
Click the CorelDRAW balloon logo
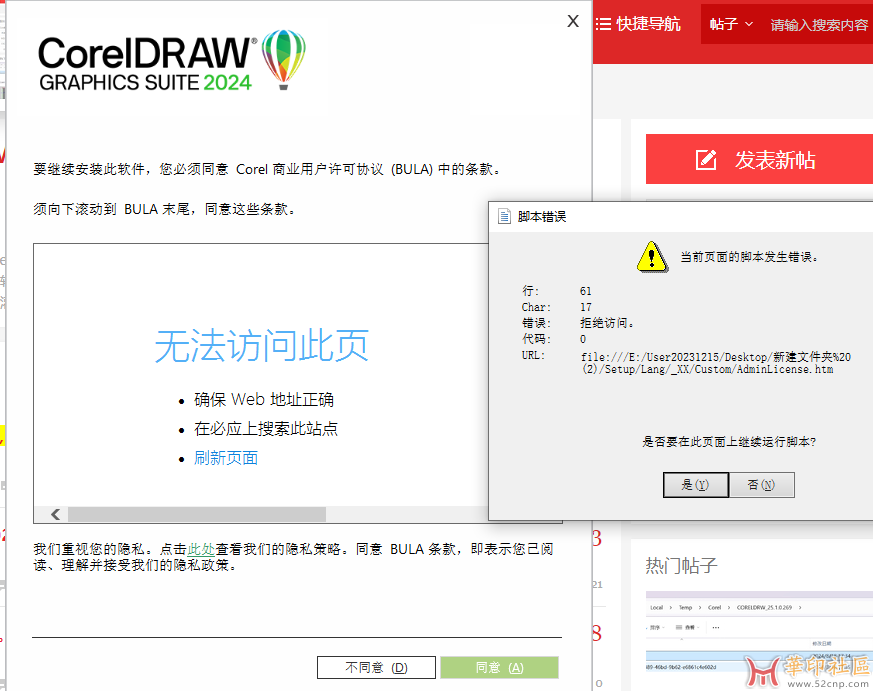(283, 60)
